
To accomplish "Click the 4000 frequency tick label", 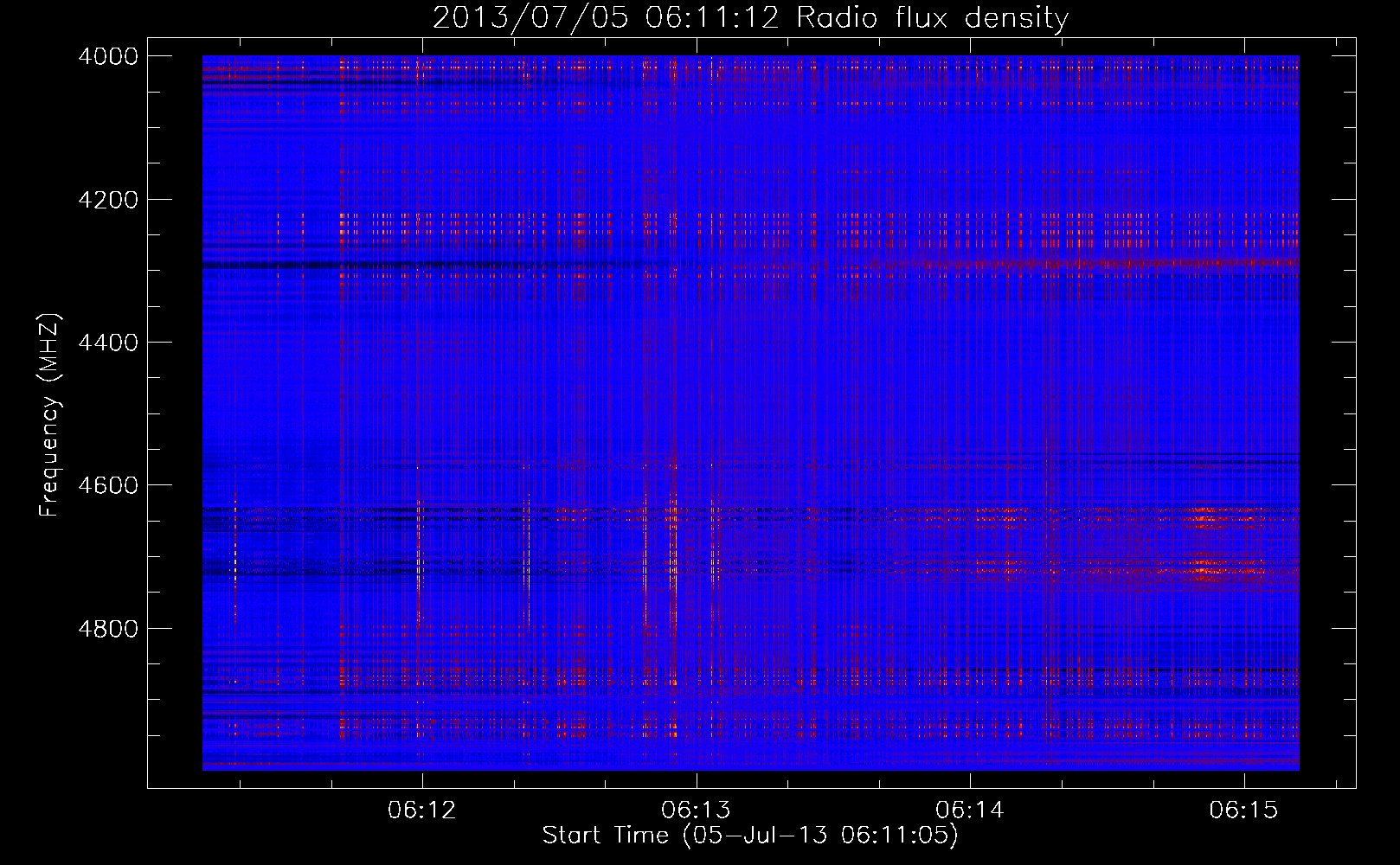I will click(x=108, y=56).
